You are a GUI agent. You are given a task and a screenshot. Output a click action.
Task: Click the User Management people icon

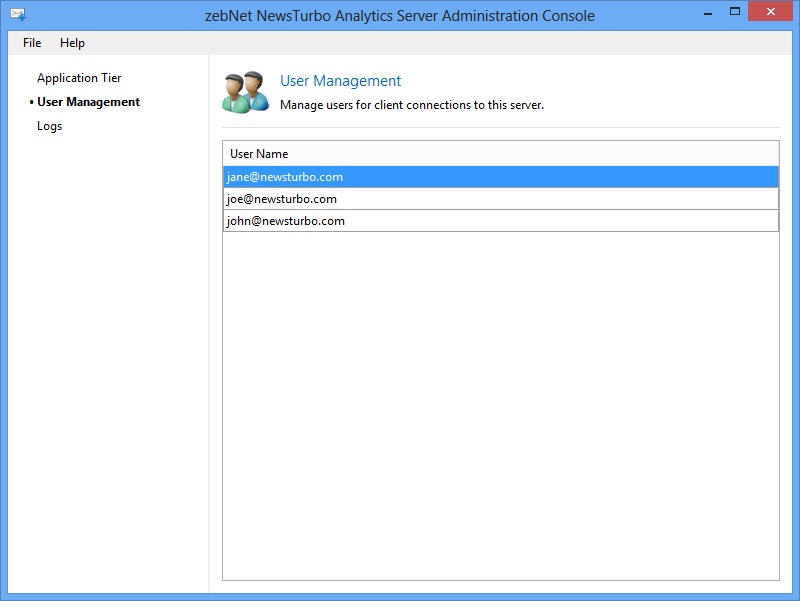point(245,92)
